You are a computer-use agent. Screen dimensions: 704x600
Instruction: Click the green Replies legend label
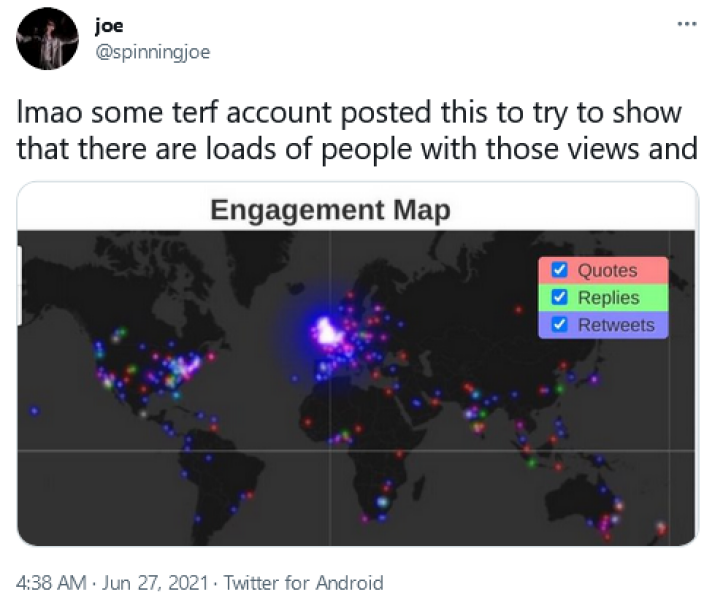[609, 297]
